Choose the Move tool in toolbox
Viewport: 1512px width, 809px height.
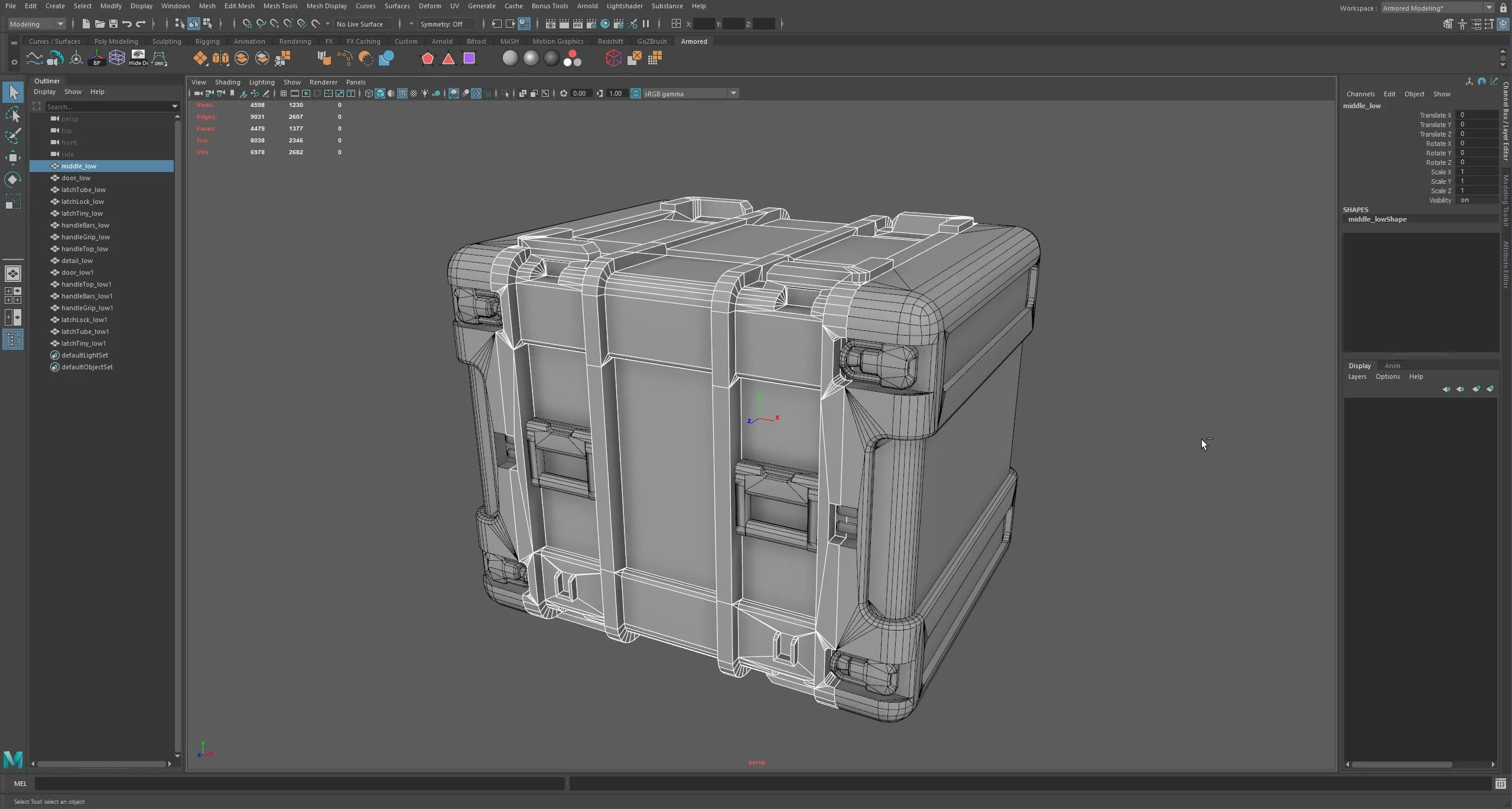pos(14,157)
